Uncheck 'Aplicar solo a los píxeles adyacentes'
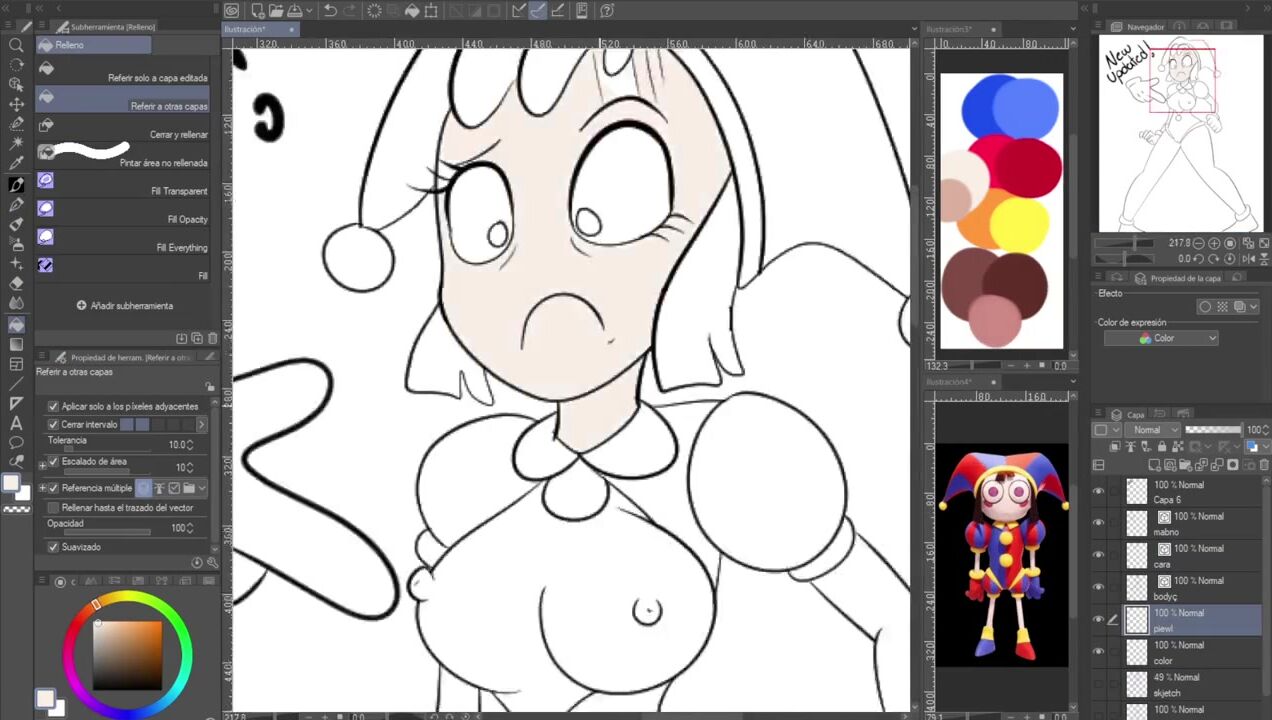The height and width of the screenshot is (720, 1272). (54, 407)
